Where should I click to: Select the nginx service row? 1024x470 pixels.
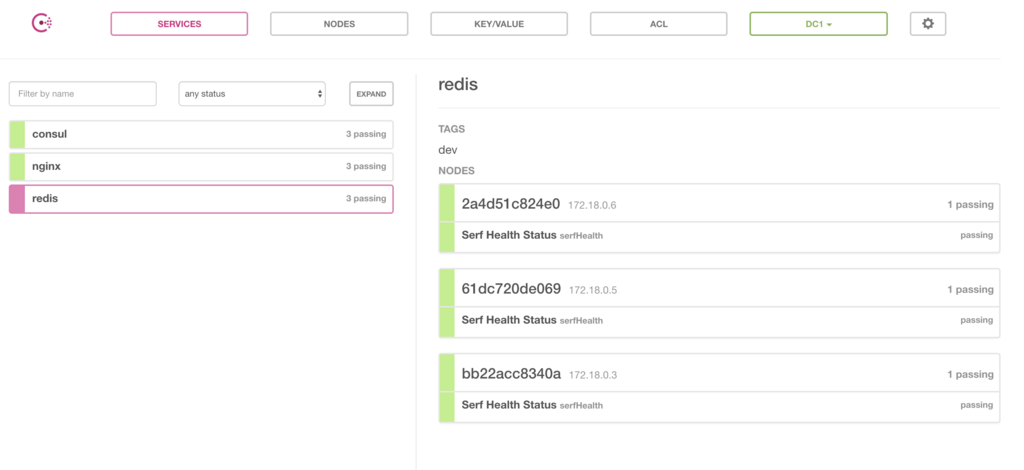201,166
